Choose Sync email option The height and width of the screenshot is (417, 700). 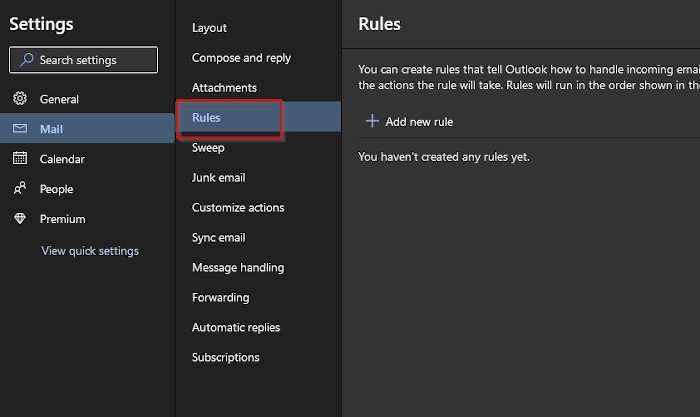(218, 238)
